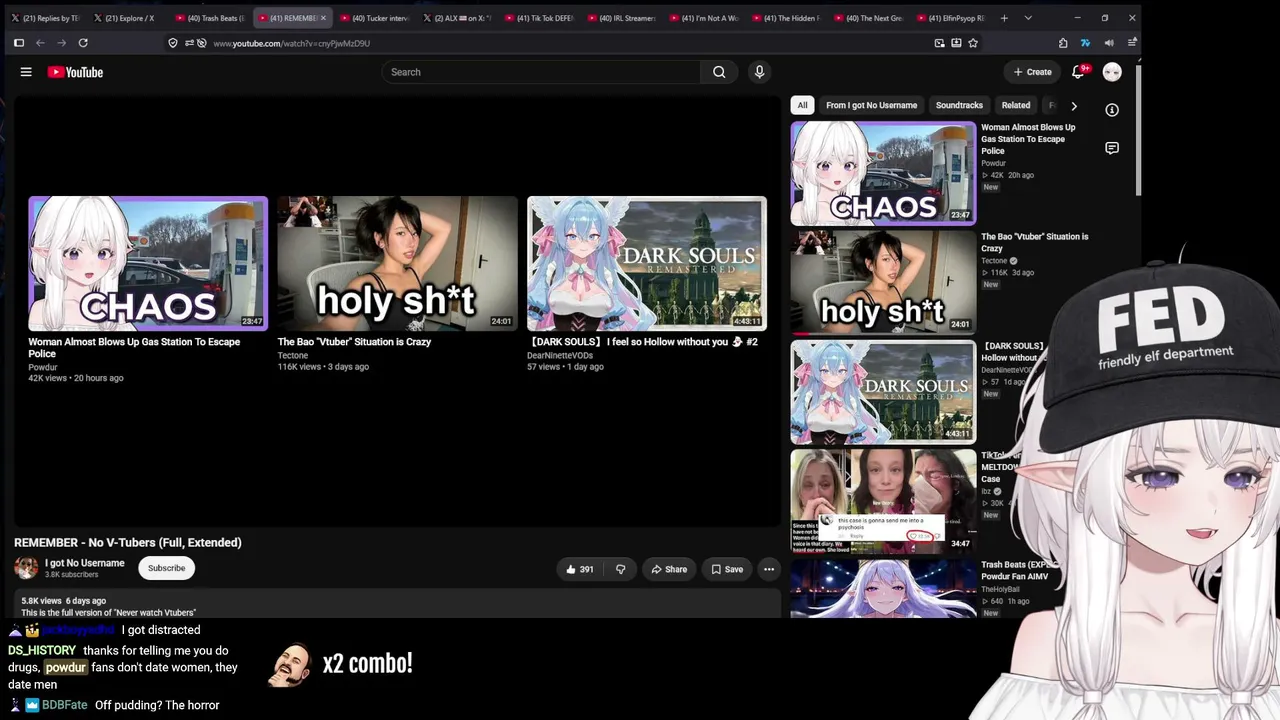This screenshot has height=720, width=1280.
Task: Search with your voice microphone icon
Action: tap(759, 72)
